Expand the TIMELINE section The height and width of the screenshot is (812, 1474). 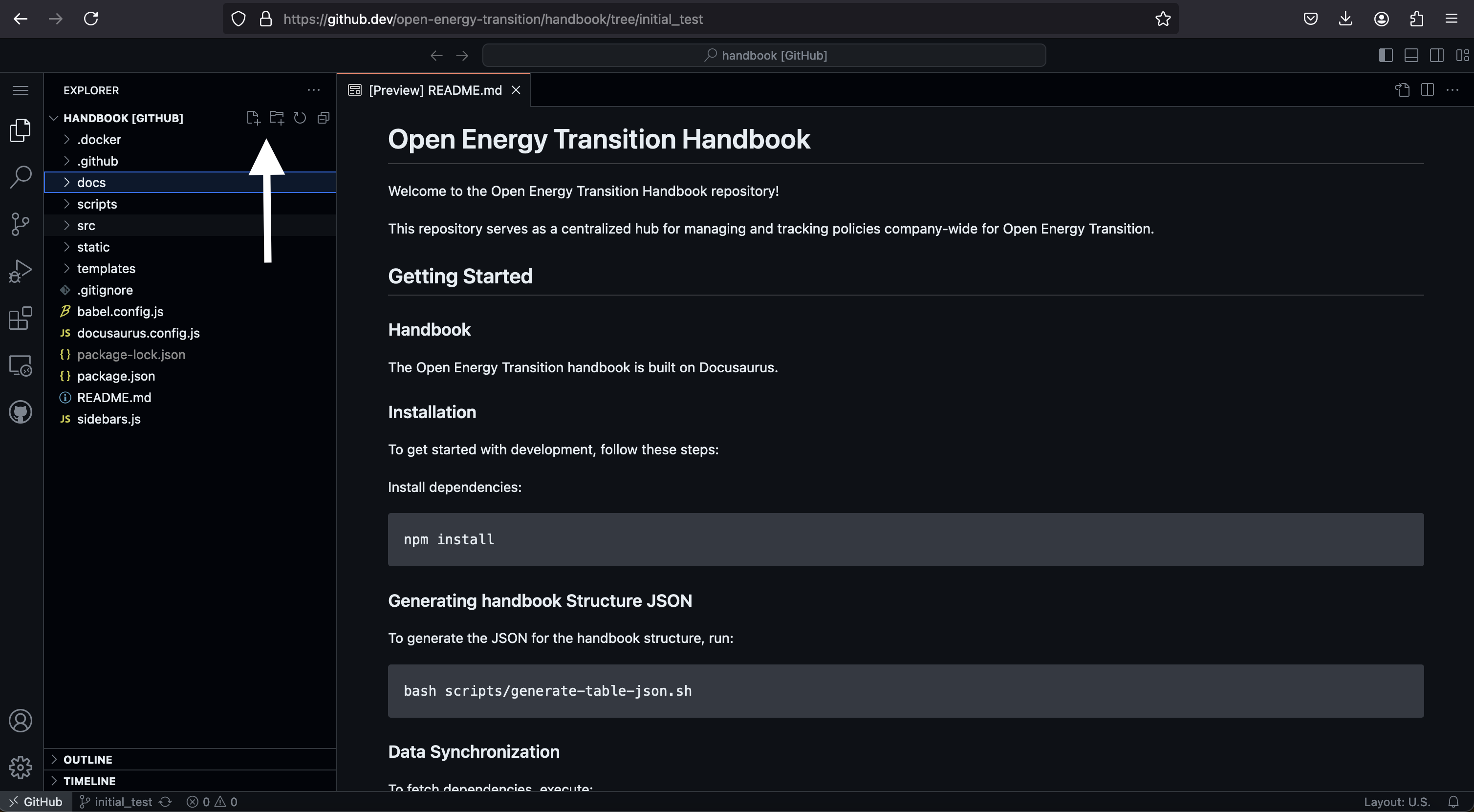click(x=89, y=781)
